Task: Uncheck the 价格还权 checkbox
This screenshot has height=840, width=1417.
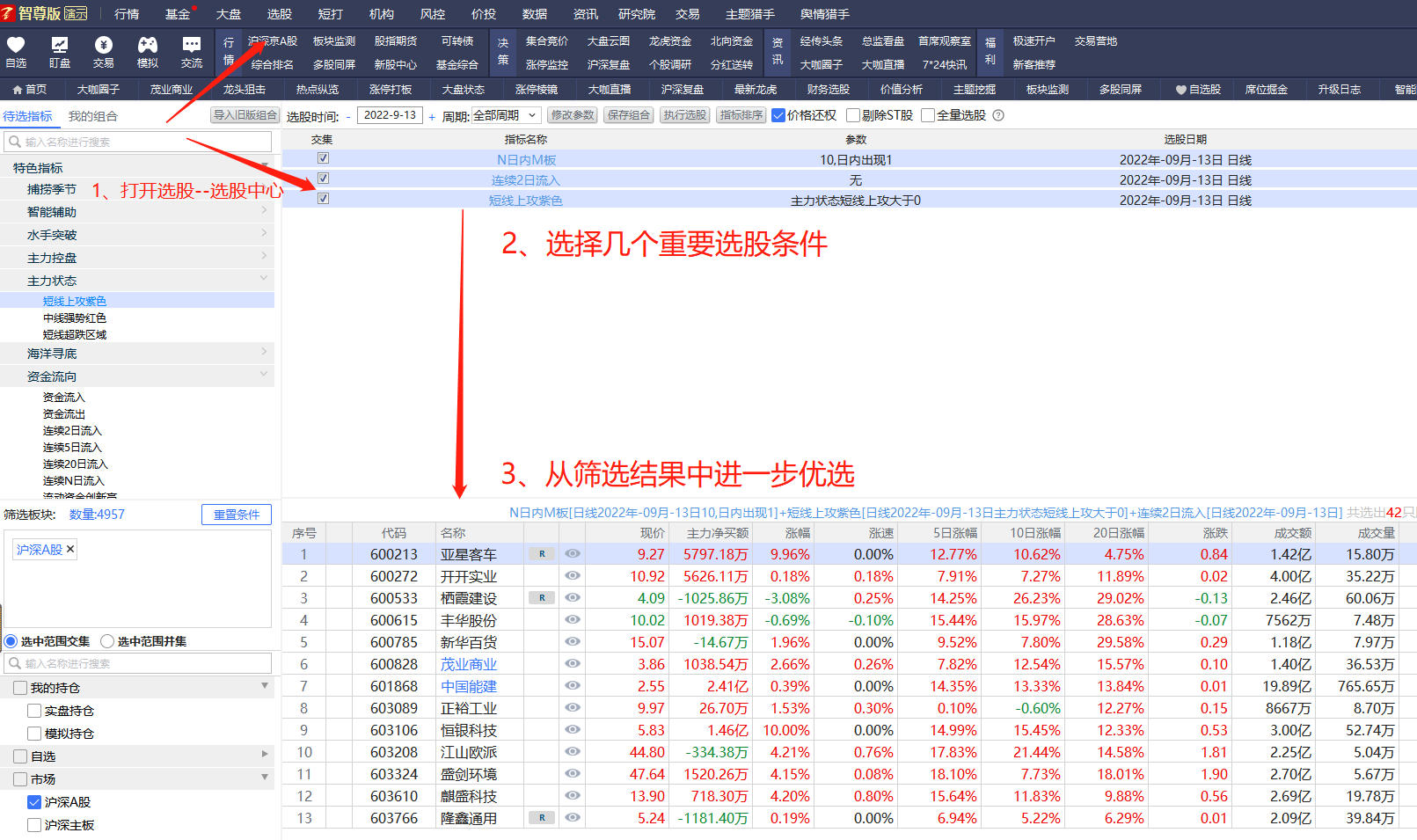Action: pos(778,115)
